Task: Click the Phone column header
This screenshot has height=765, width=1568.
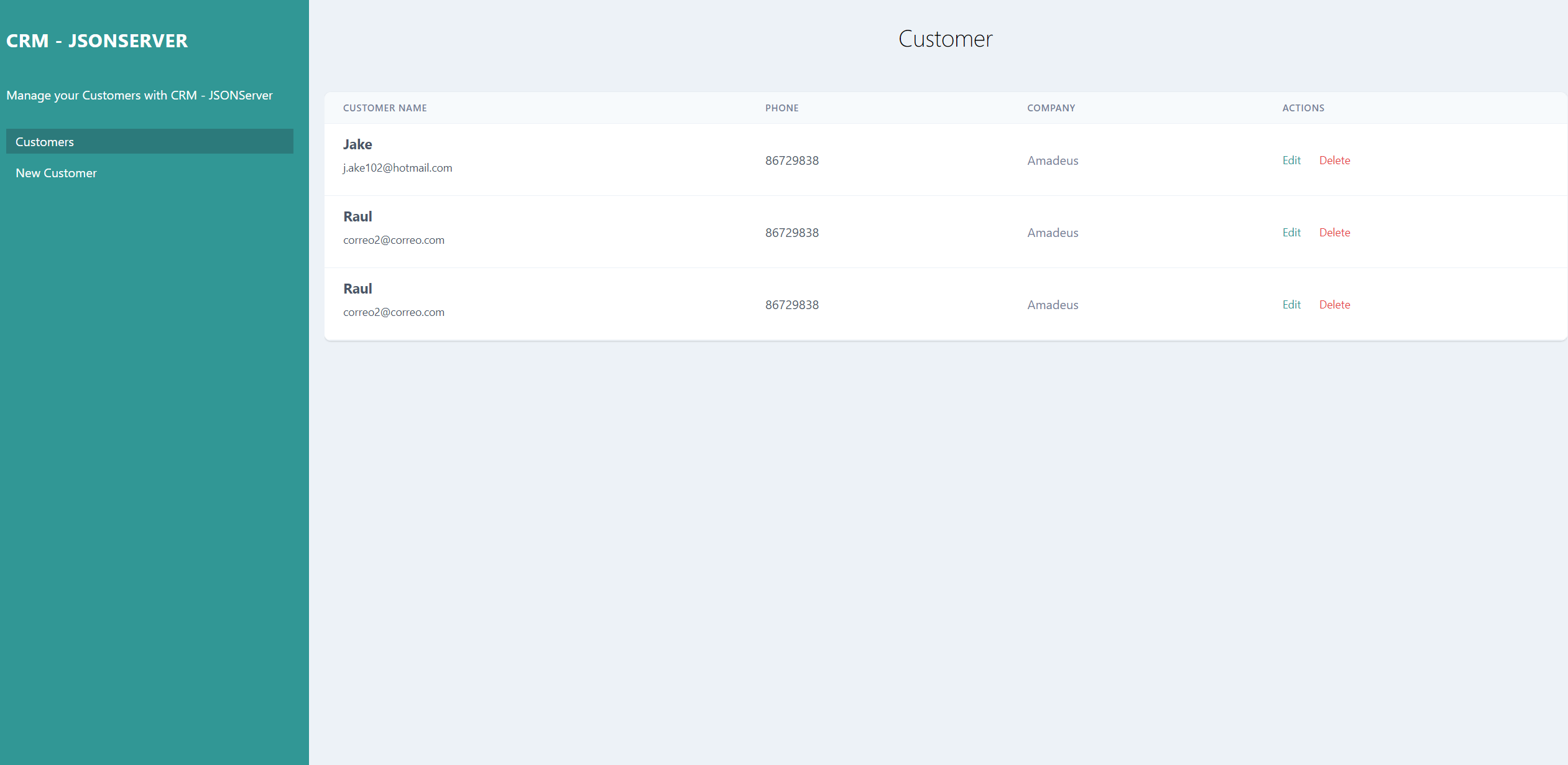Action: coord(782,108)
